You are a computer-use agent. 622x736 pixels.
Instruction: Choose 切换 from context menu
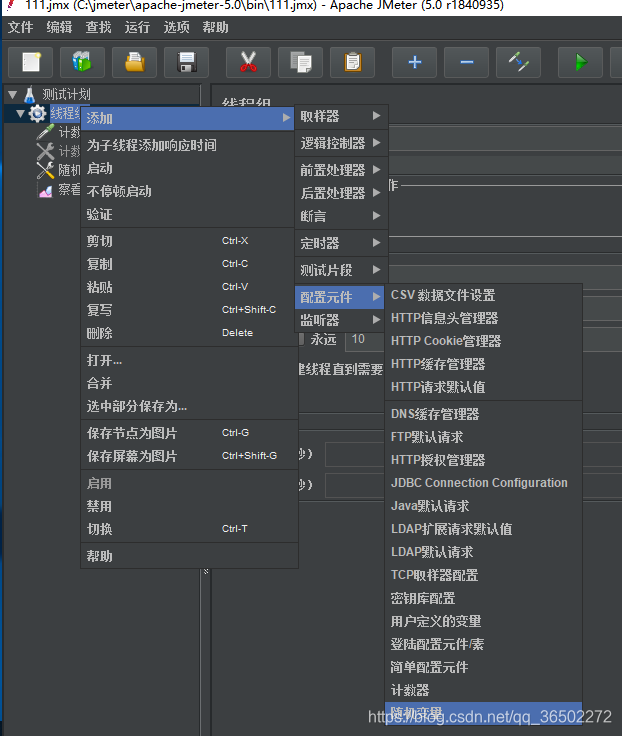pyautogui.click(x=189, y=529)
